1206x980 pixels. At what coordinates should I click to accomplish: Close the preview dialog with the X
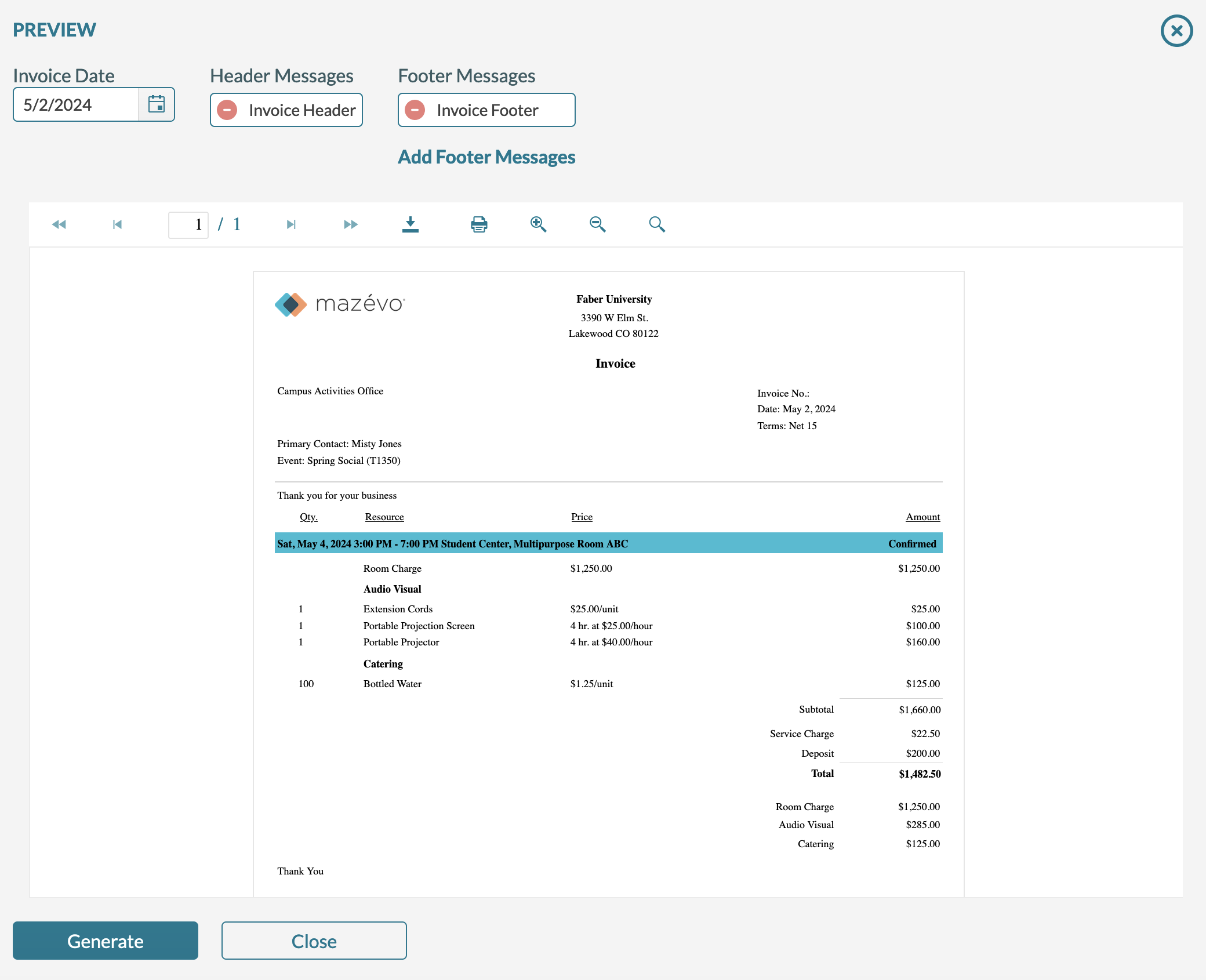click(1176, 30)
